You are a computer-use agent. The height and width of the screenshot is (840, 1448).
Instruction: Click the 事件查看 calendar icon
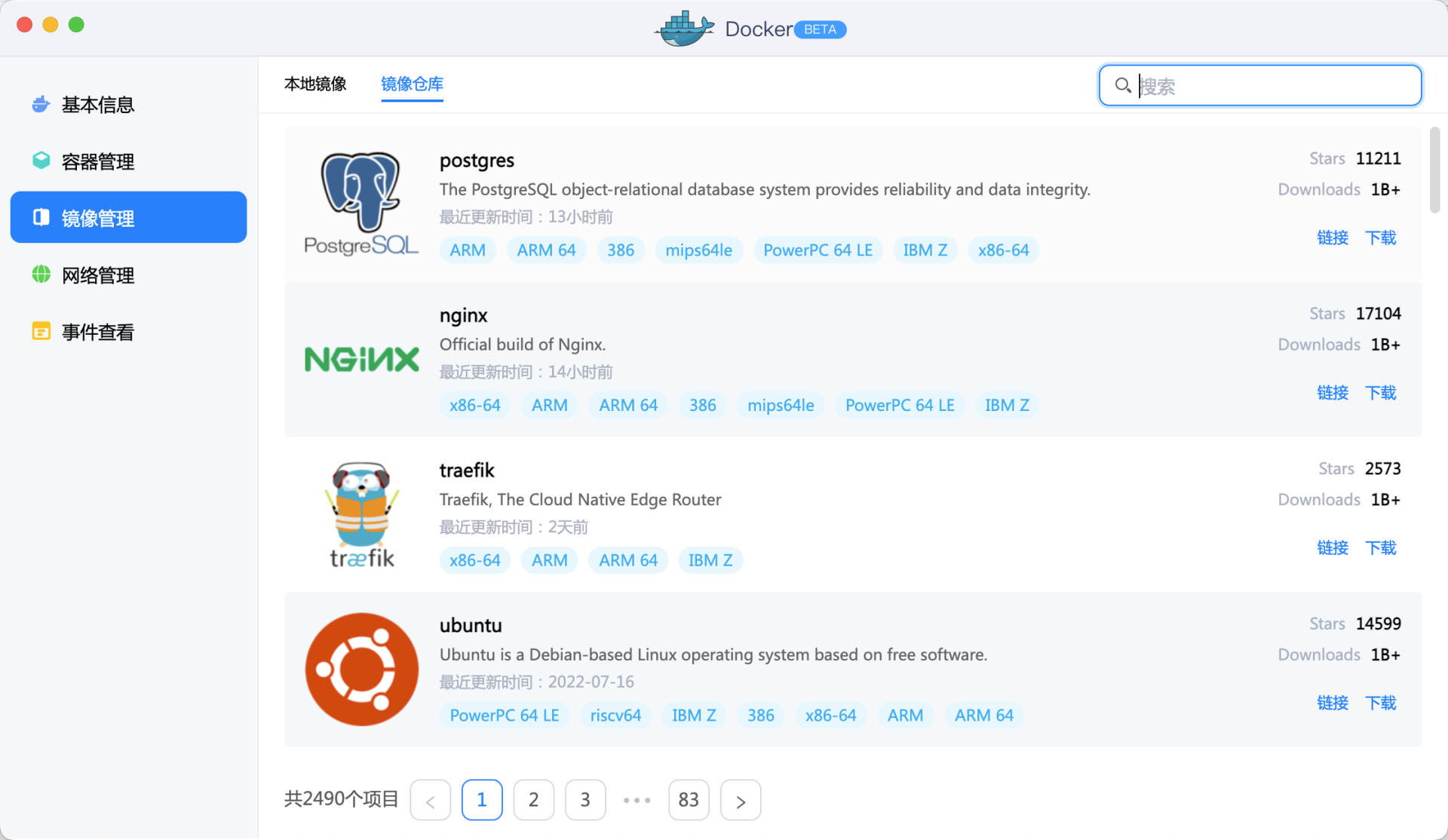(x=41, y=331)
